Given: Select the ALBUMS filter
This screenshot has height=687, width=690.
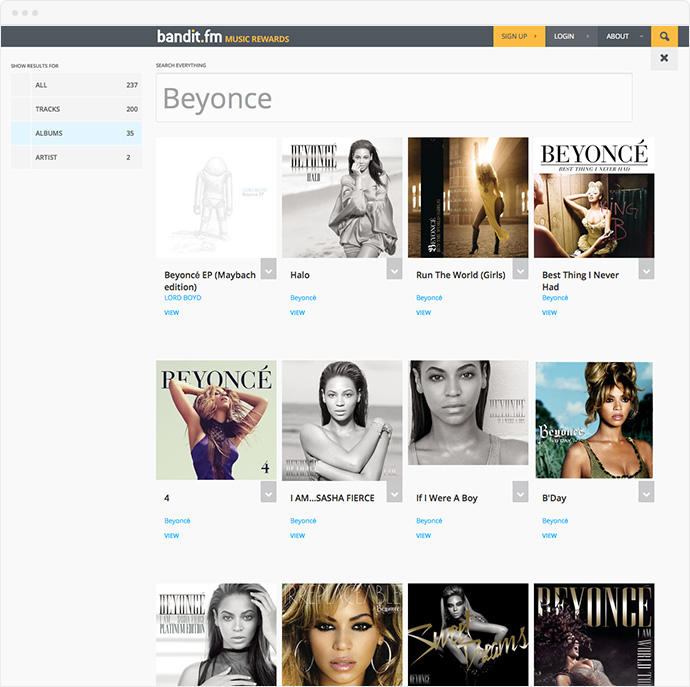Looking at the screenshot, I should [76, 133].
